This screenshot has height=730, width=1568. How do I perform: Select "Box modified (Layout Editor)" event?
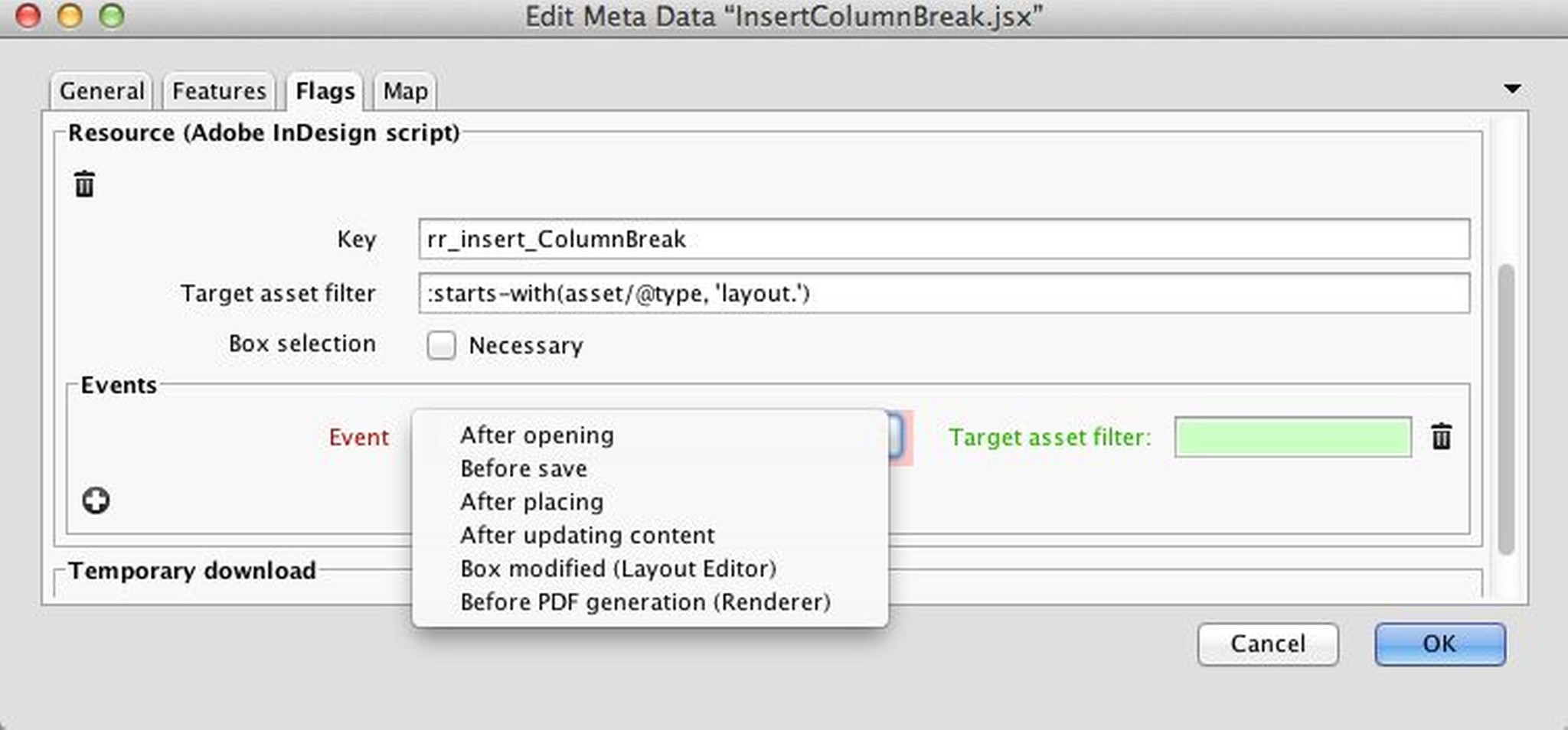coord(618,568)
